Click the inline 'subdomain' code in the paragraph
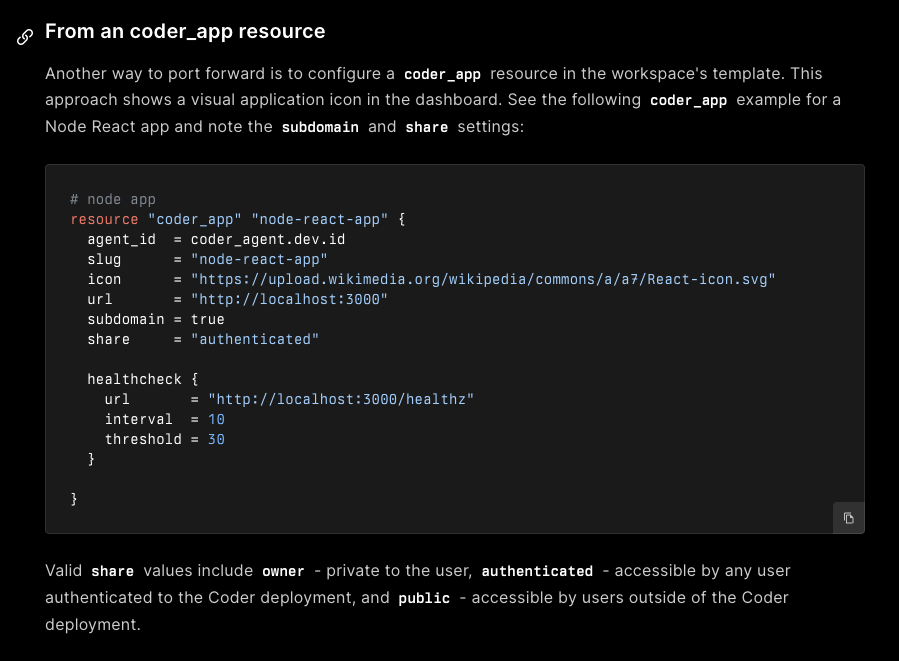The height and width of the screenshot is (661, 899). (x=319, y=128)
